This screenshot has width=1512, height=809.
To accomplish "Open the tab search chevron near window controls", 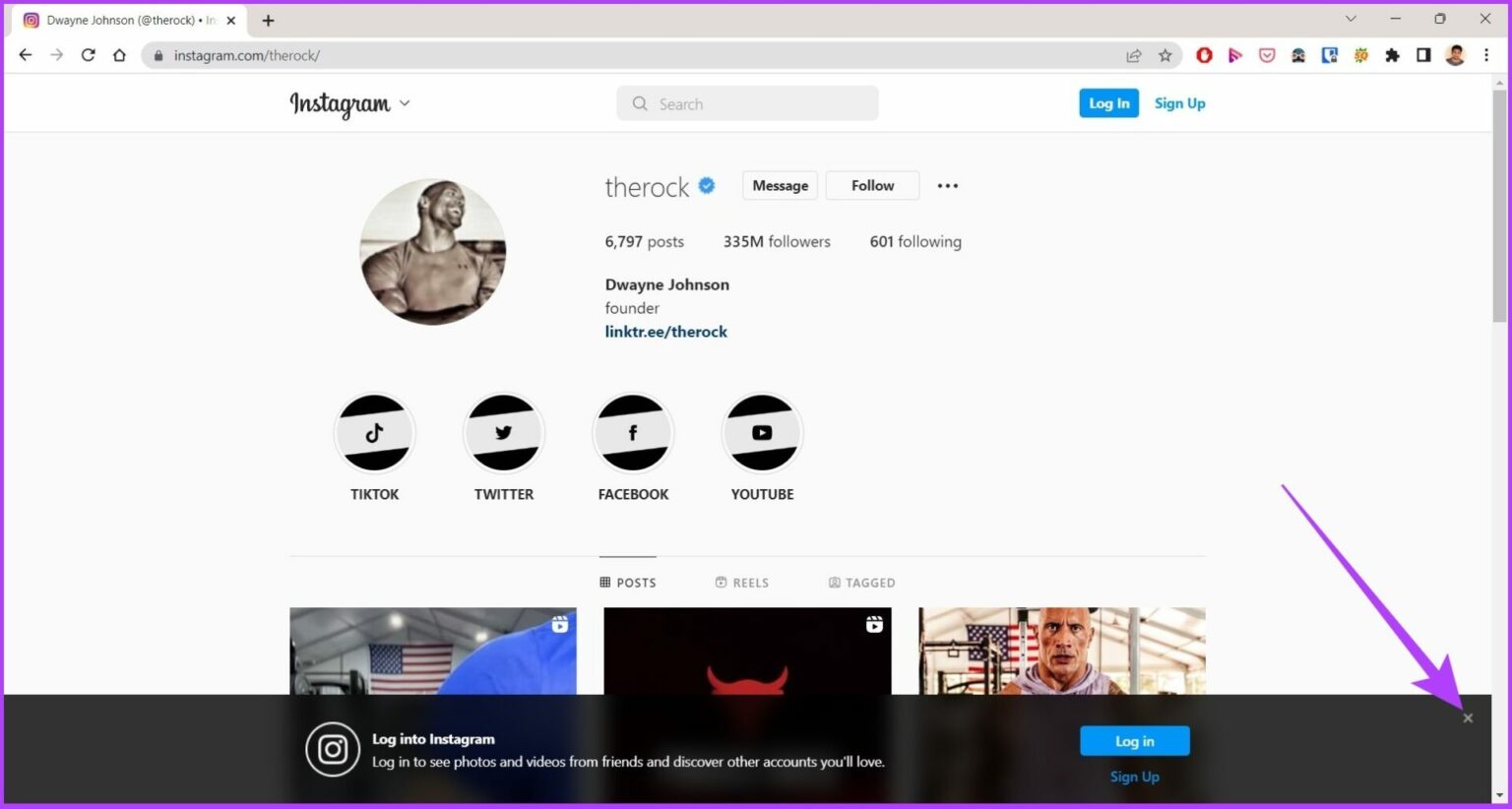I will pyautogui.click(x=1351, y=19).
